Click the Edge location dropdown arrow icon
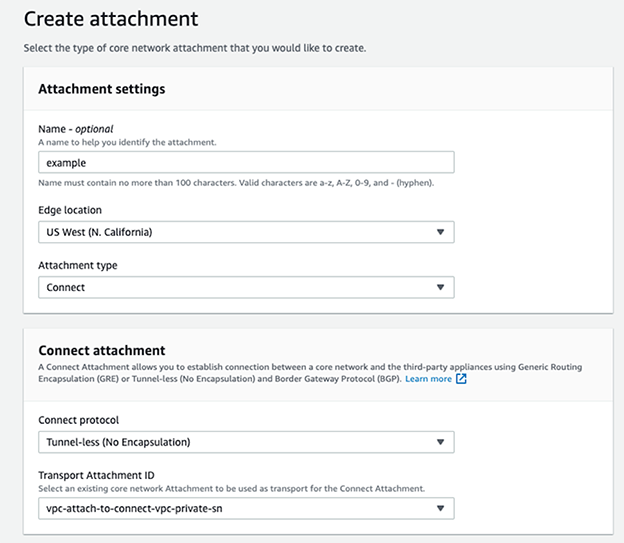Screen dimensions: 624x543 (440, 233)
